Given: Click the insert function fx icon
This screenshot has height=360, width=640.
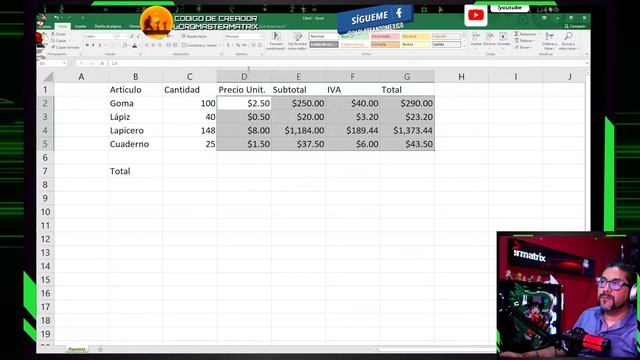Looking at the screenshot, I should [102, 63].
